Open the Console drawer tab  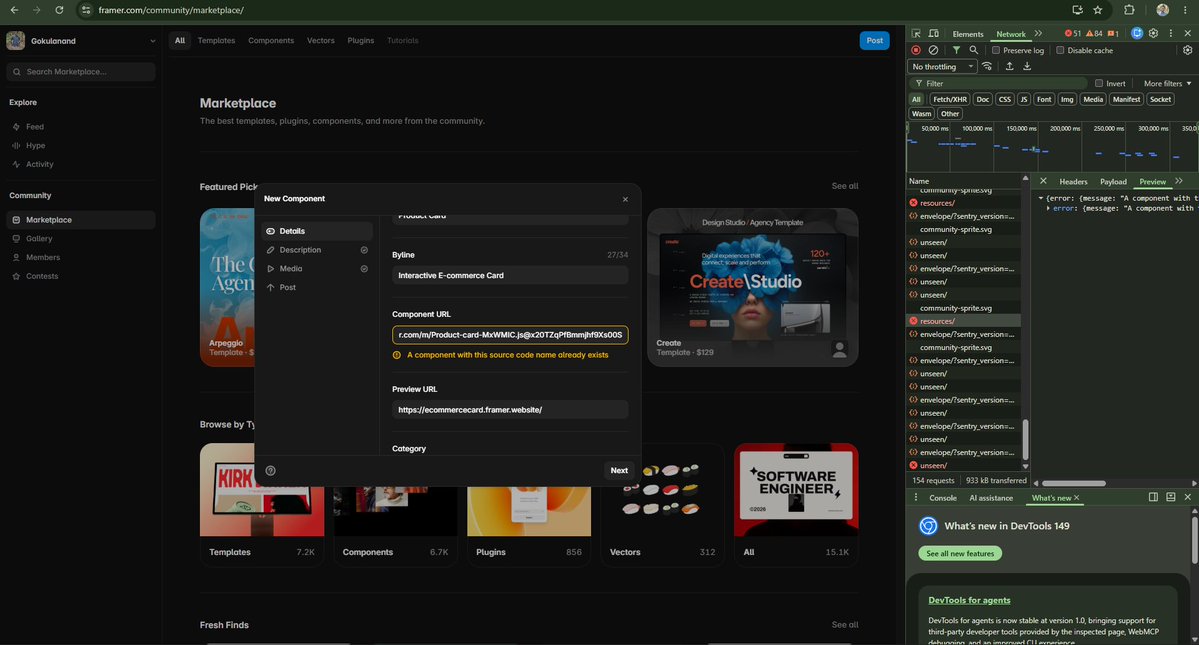click(943, 498)
